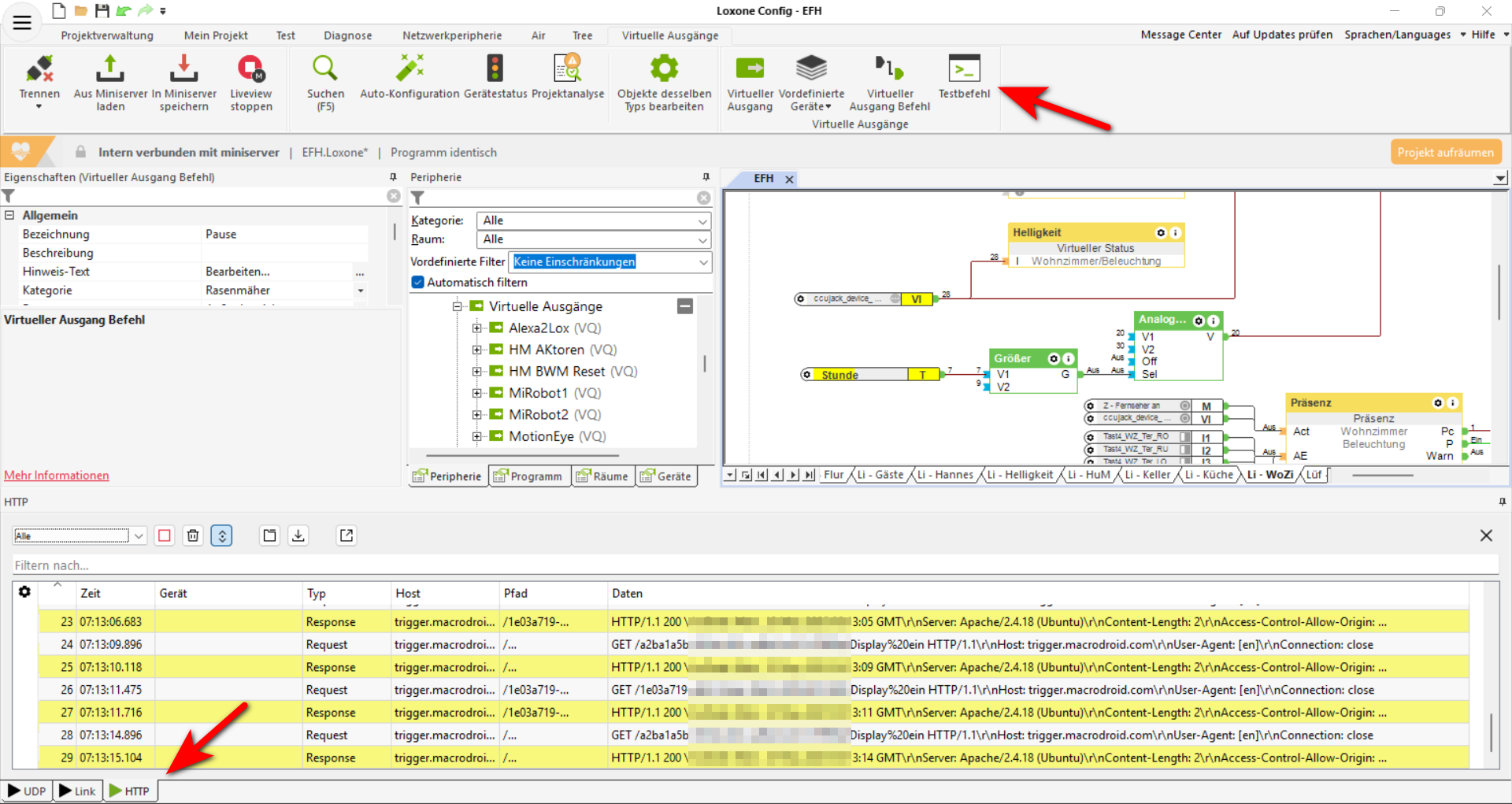Viewport: 1512px width, 804px height.
Task: Click In Miniserver speichern icon
Action: pos(183,70)
